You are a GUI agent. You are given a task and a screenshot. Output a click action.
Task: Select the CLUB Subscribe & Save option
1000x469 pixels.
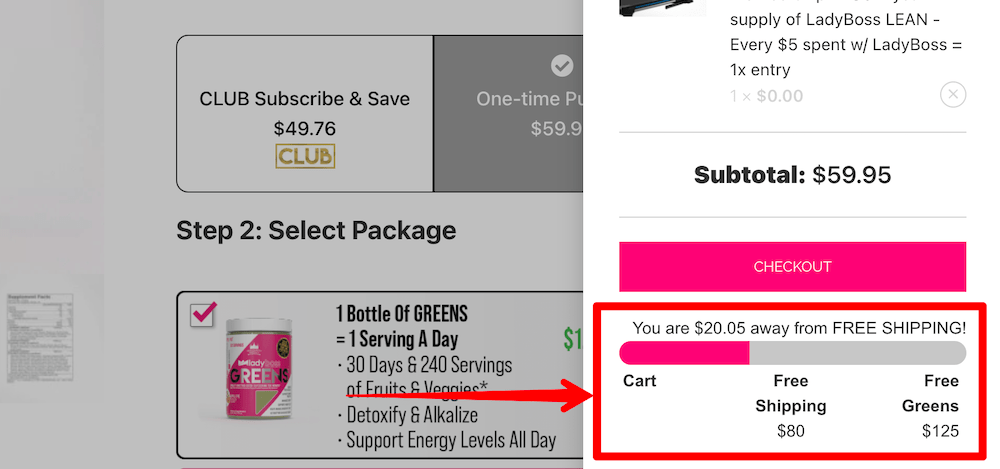coord(304,99)
